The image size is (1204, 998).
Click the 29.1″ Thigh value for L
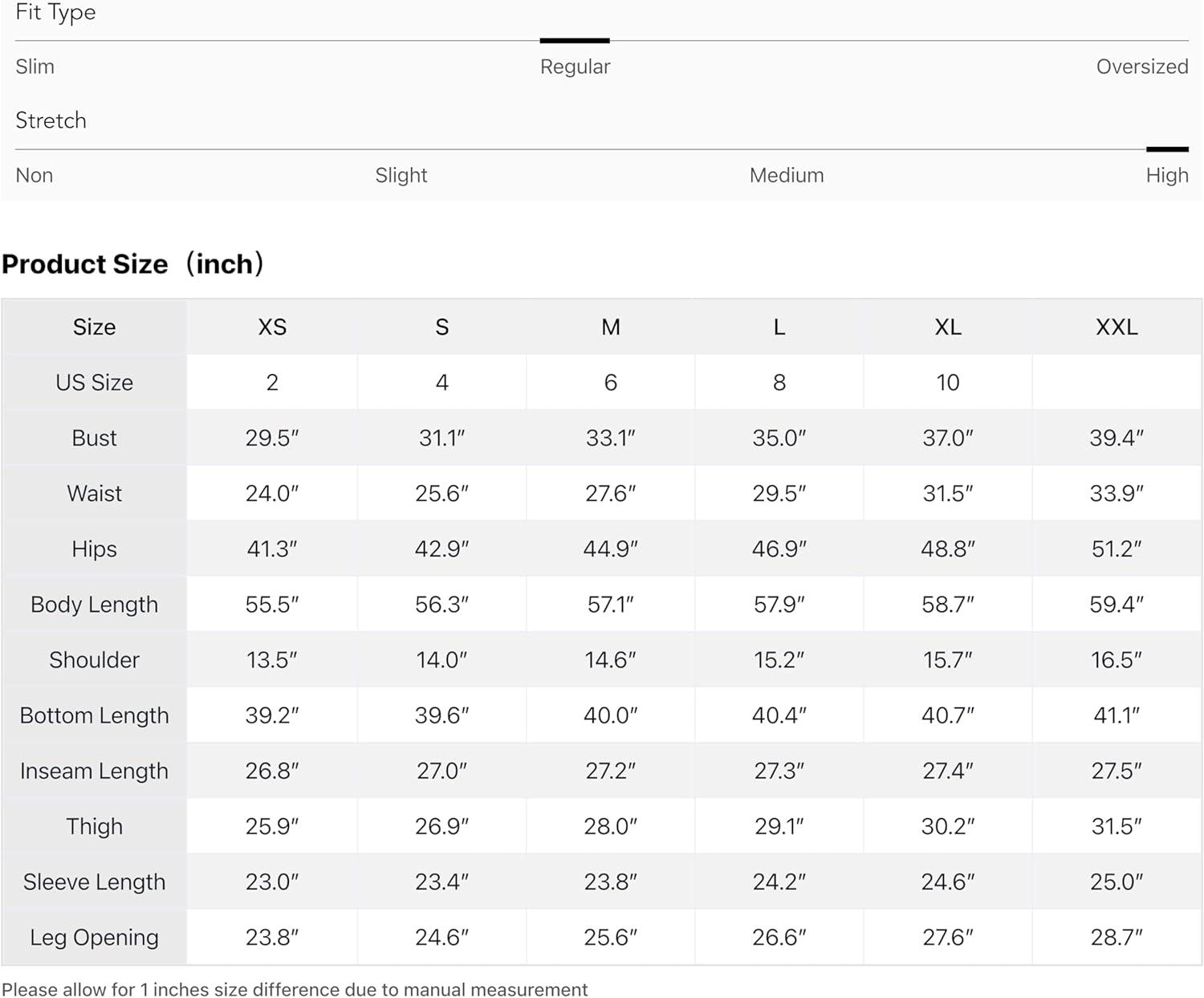pos(779,826)
